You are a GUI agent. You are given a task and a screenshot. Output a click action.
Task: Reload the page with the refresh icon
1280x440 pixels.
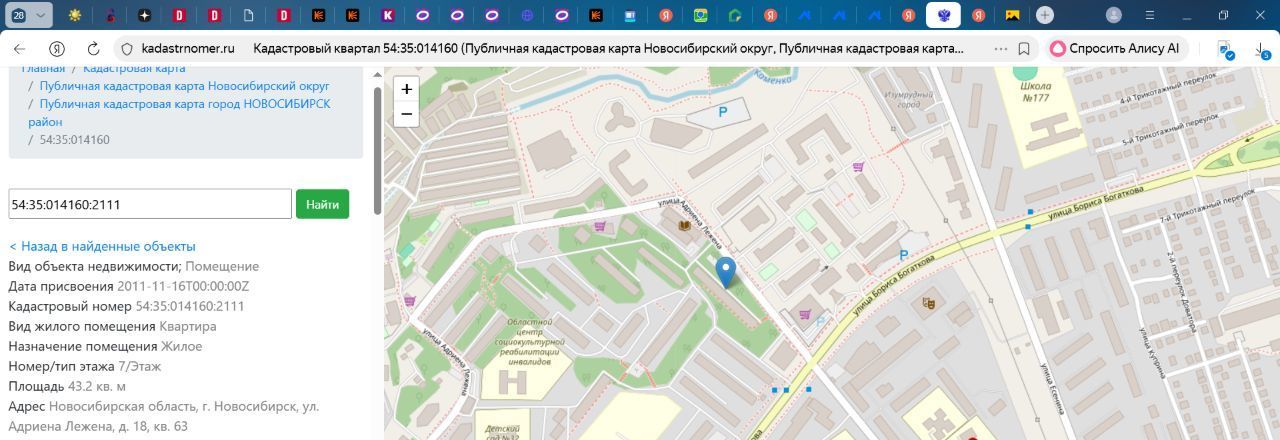(93, 48)
